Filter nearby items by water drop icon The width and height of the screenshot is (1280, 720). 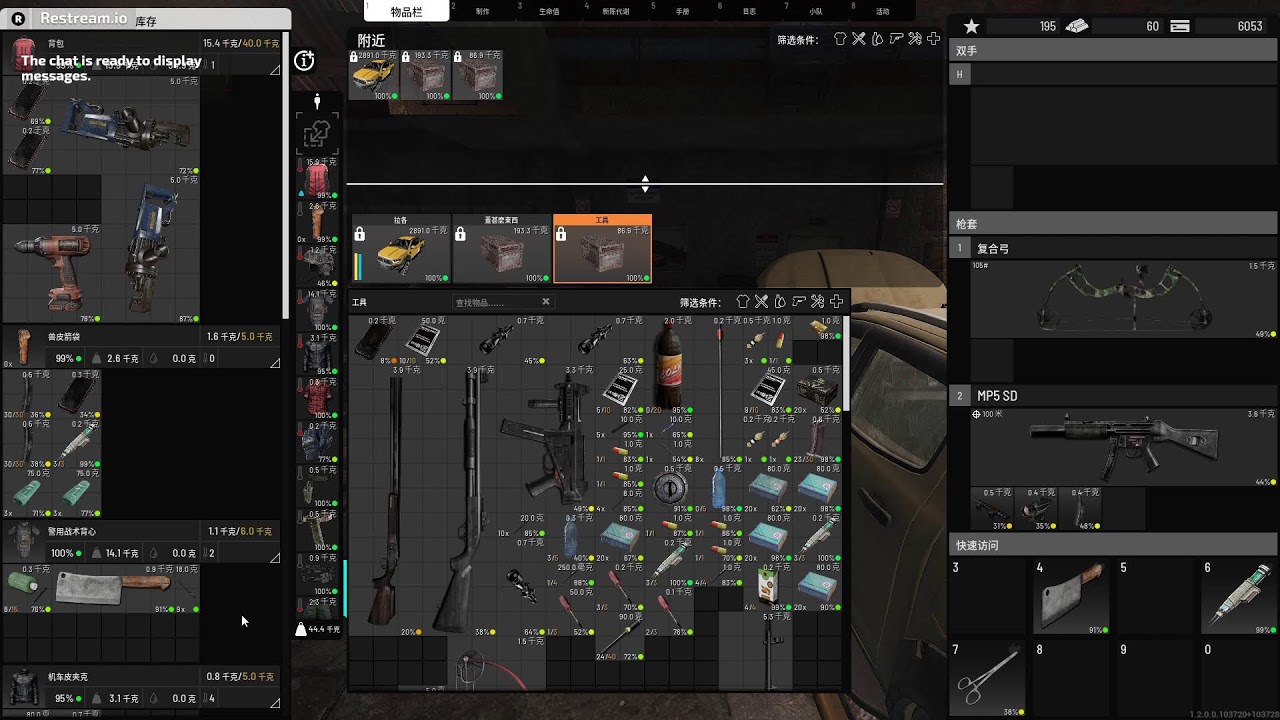click(x=877, y=39)
